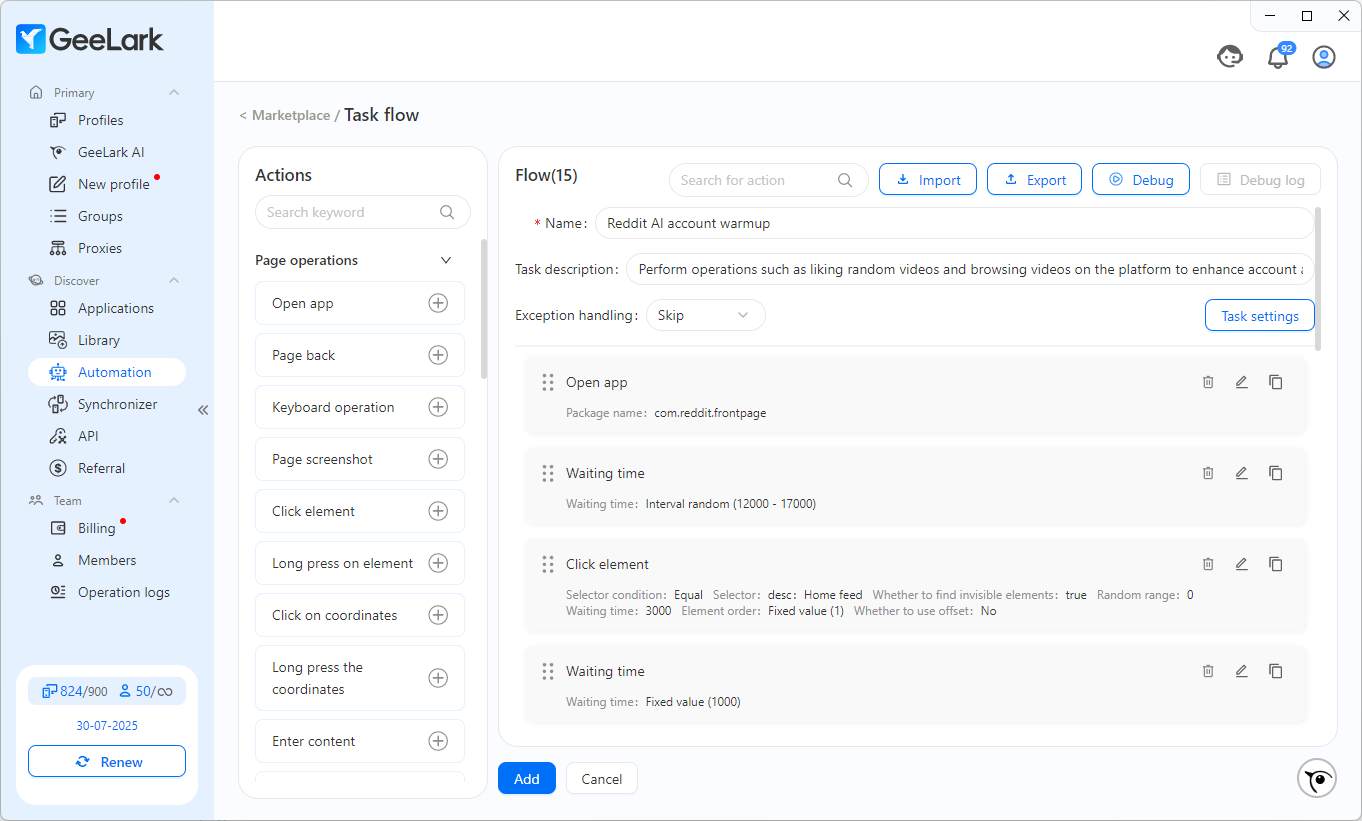Go back to Marketplace breadcrumb
Viewport: 1362px width, 821px height.
(291, 115)
